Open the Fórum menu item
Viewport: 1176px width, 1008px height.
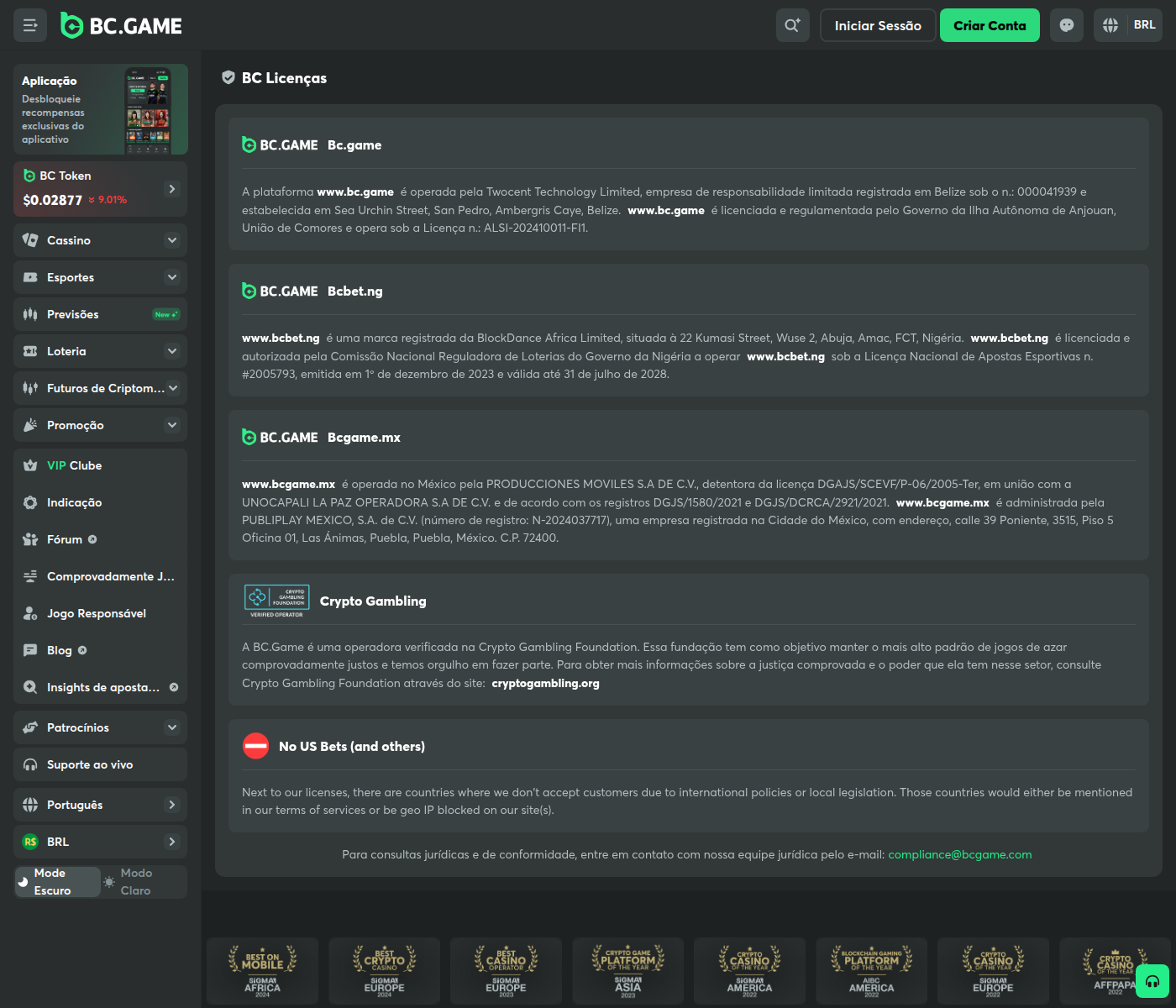(x=100, y=539)
